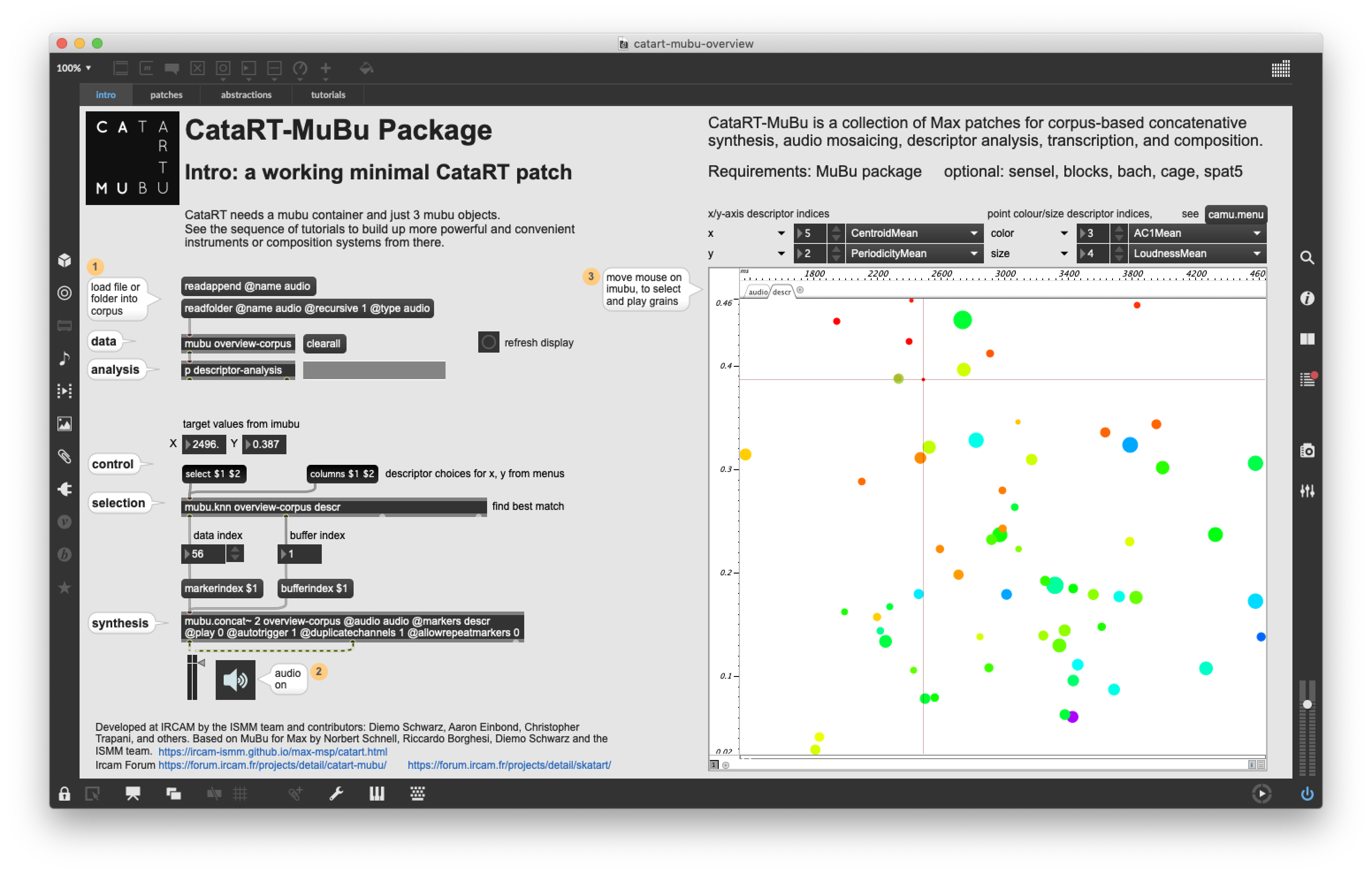Open the camu.menu object box
1372x874 pixels.
[x=1235, y=214]
